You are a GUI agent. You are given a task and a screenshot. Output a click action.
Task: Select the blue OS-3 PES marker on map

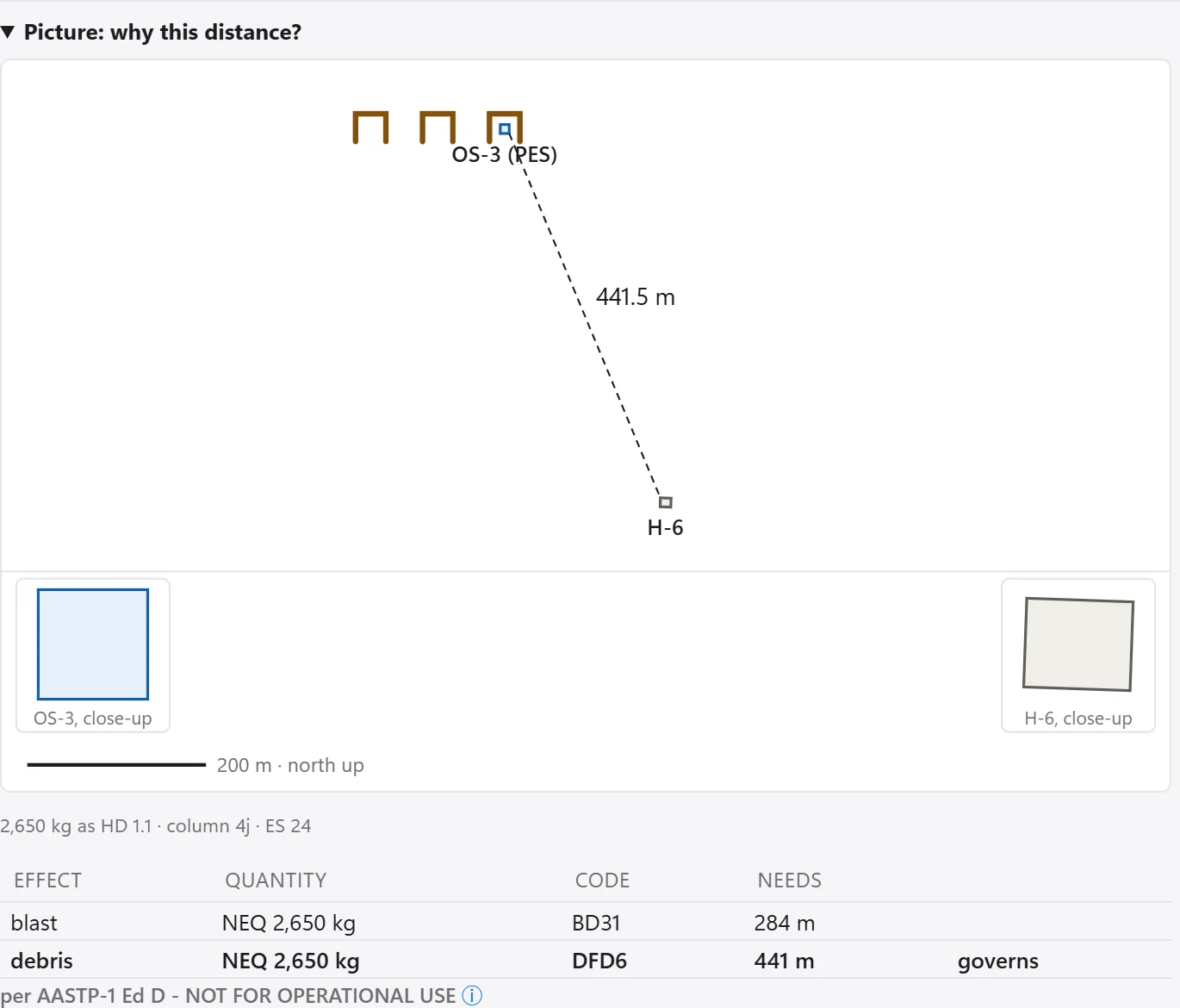[505, 130]
